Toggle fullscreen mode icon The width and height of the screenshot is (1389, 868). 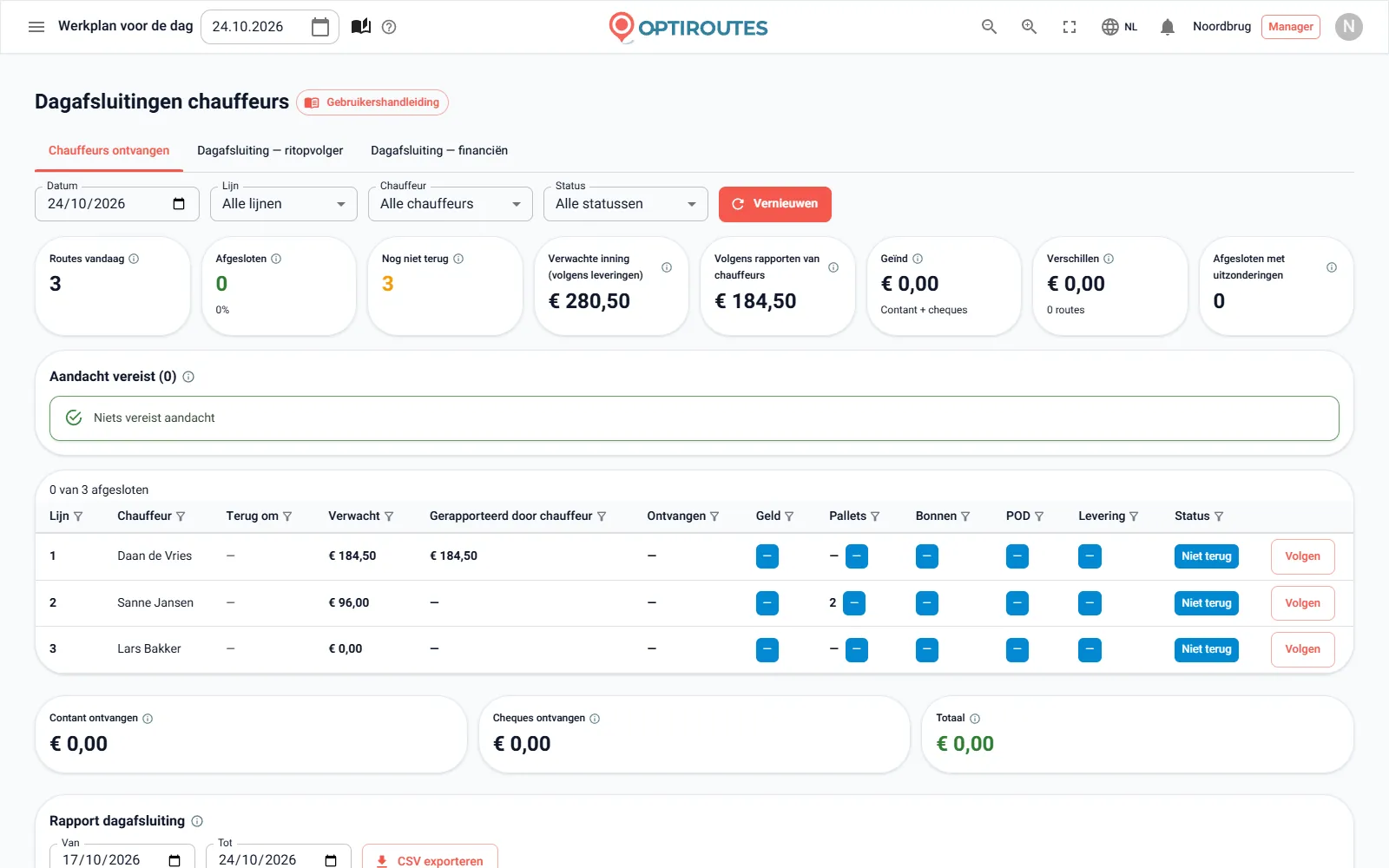(x=1070, y=27)
